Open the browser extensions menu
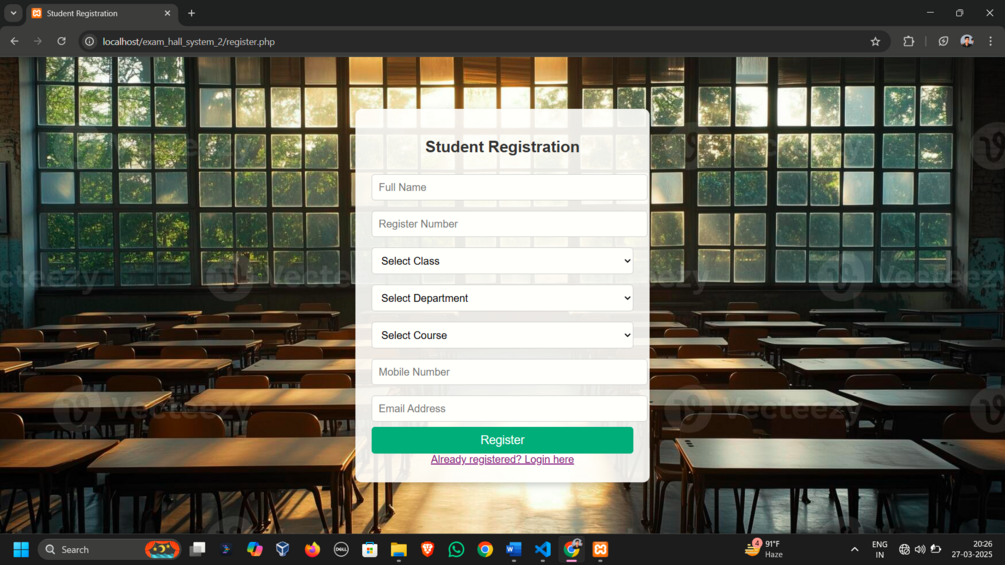1005x565 pixels. [x=908, y=42]
